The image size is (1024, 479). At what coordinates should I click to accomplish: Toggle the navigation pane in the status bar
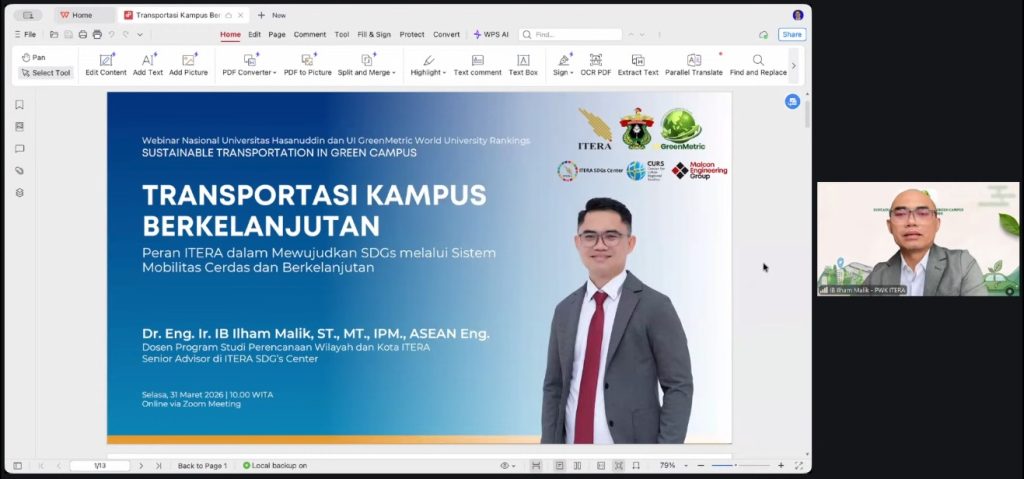(17, 466)
